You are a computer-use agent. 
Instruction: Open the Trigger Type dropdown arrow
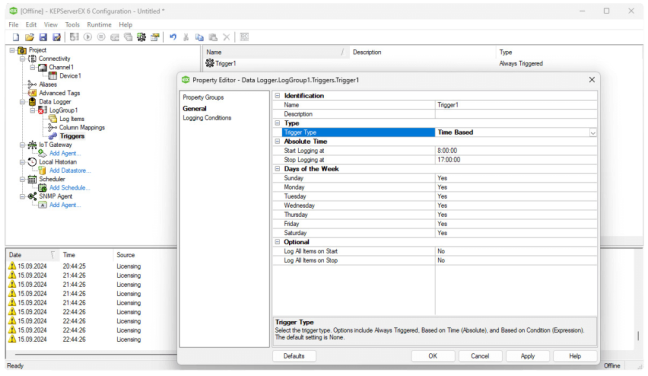pos(593,133)
